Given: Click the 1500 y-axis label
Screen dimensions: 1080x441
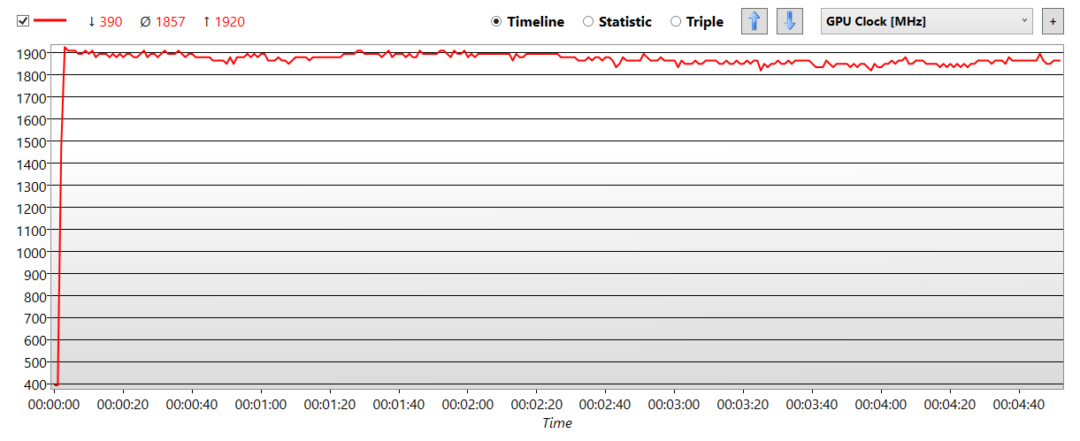Looking at the screenshot, I should point(34,142).
